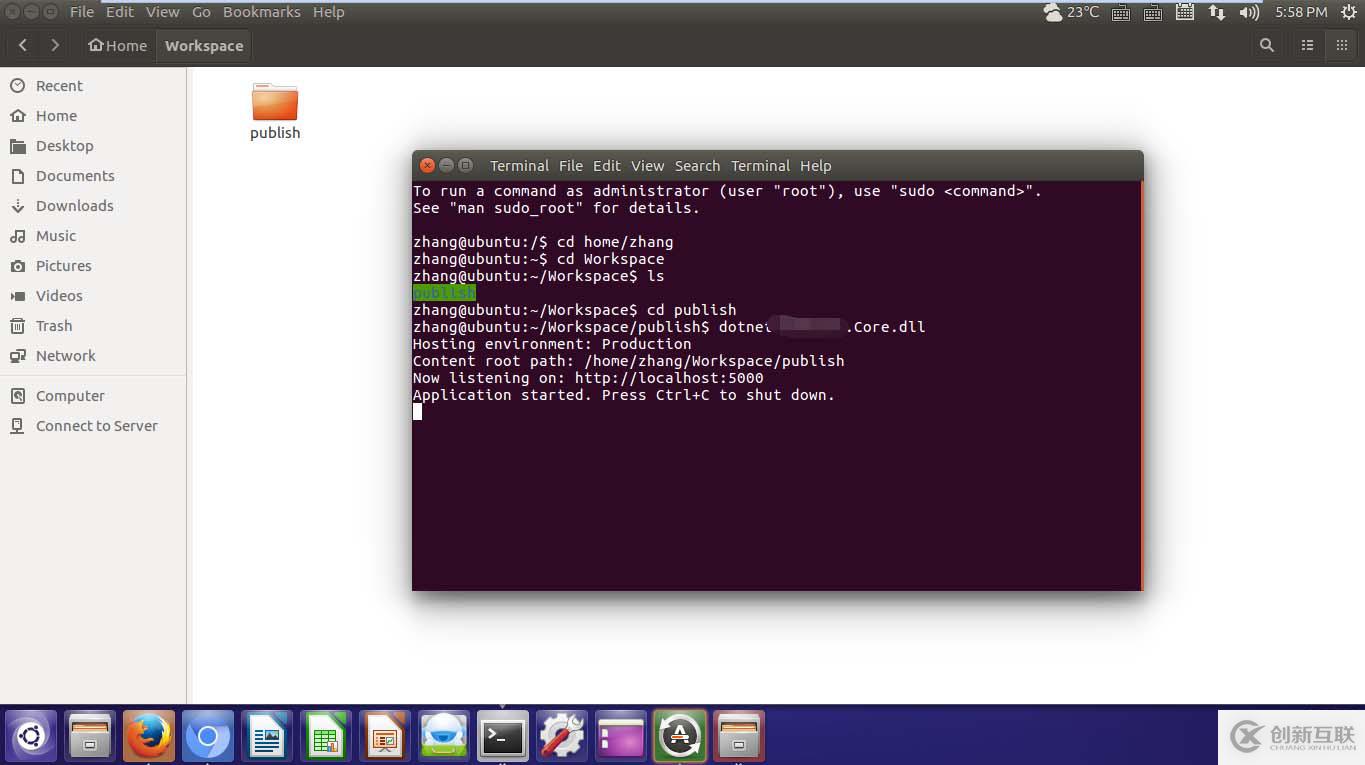Open the sound volume indicator

[x=1249, y=12]
